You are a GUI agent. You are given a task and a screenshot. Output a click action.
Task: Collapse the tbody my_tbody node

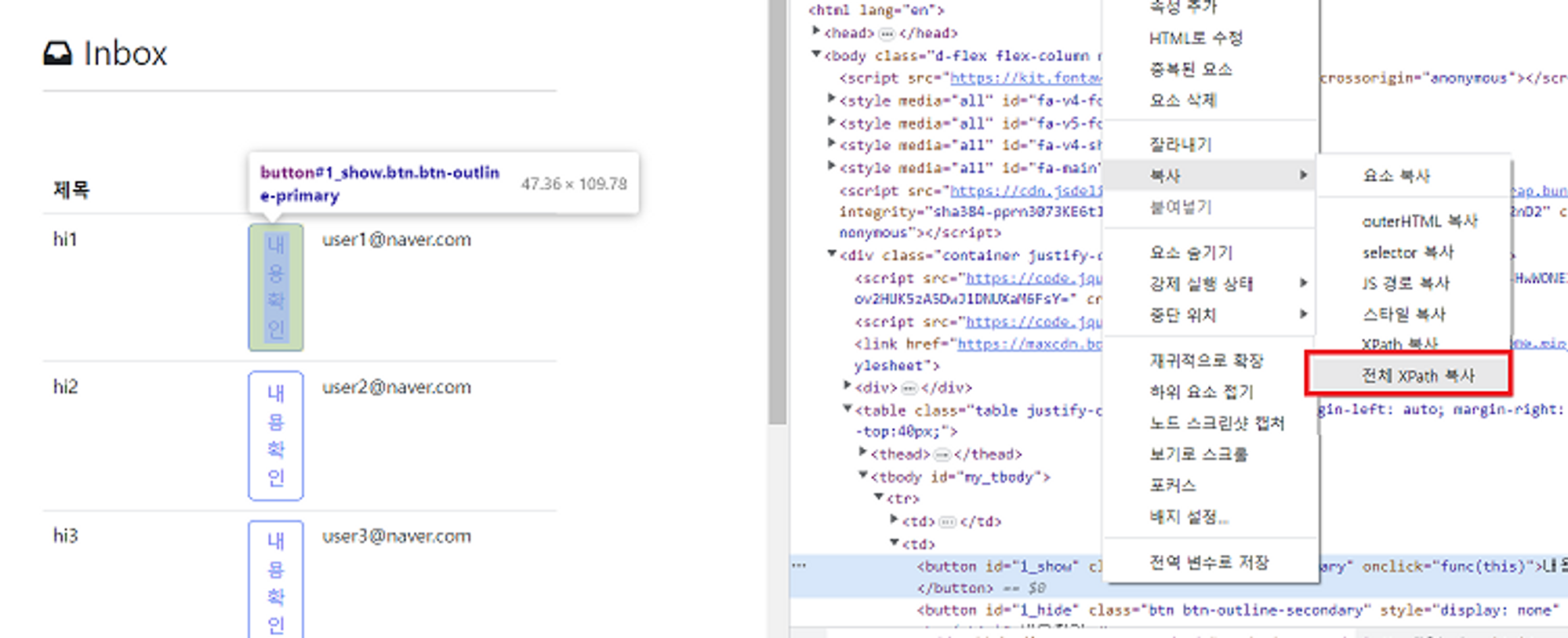pos(863,476)
